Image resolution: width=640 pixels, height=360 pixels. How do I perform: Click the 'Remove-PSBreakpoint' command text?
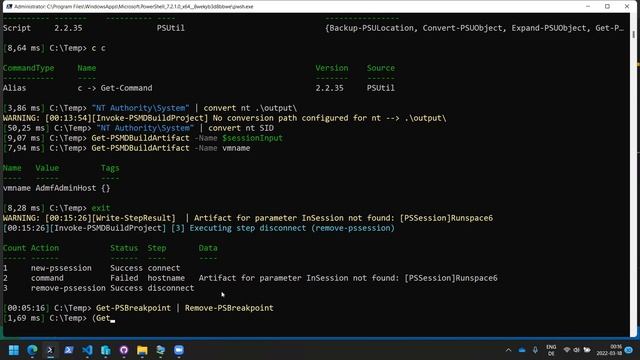tap(229, 308)
